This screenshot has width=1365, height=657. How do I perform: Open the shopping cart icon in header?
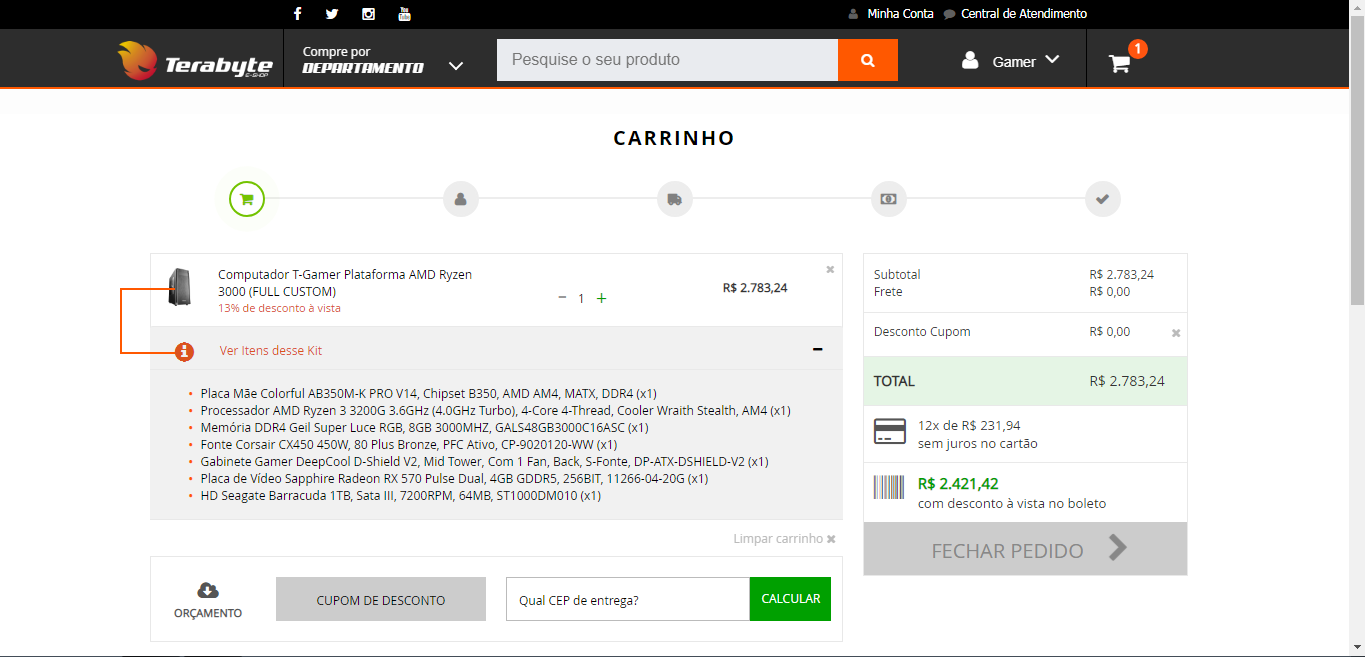pyautogui.click(x=1119, y=63)
